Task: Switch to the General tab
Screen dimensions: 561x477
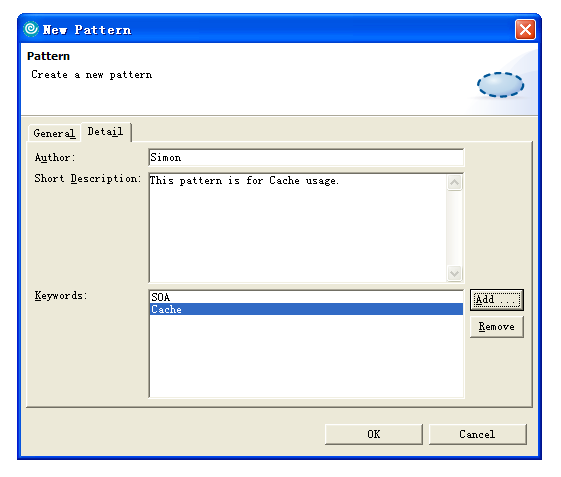Action: coord(54,133)
